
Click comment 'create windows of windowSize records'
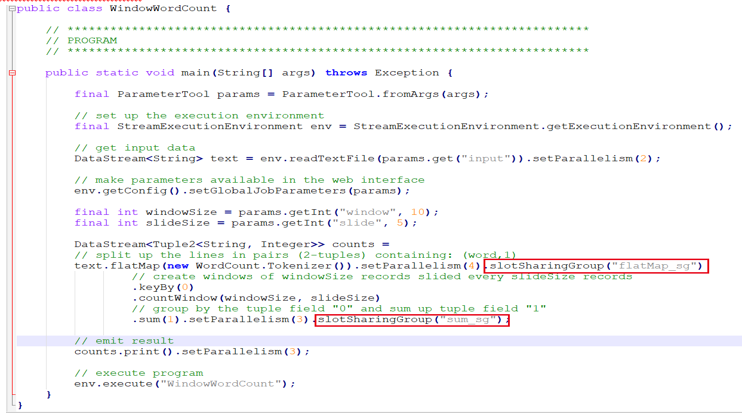[381, 277]
